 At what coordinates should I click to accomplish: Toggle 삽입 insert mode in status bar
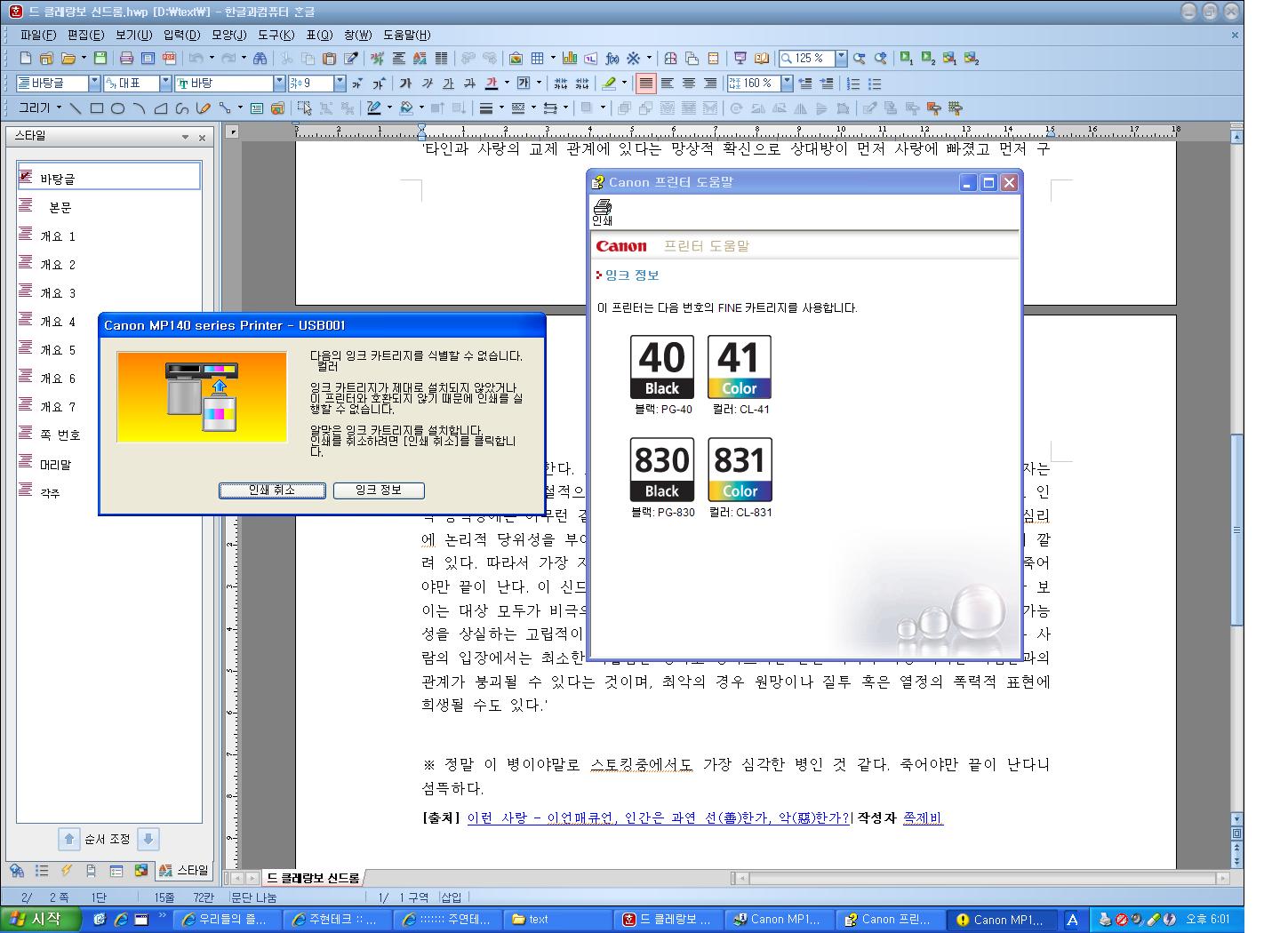(x=452, y=897)
